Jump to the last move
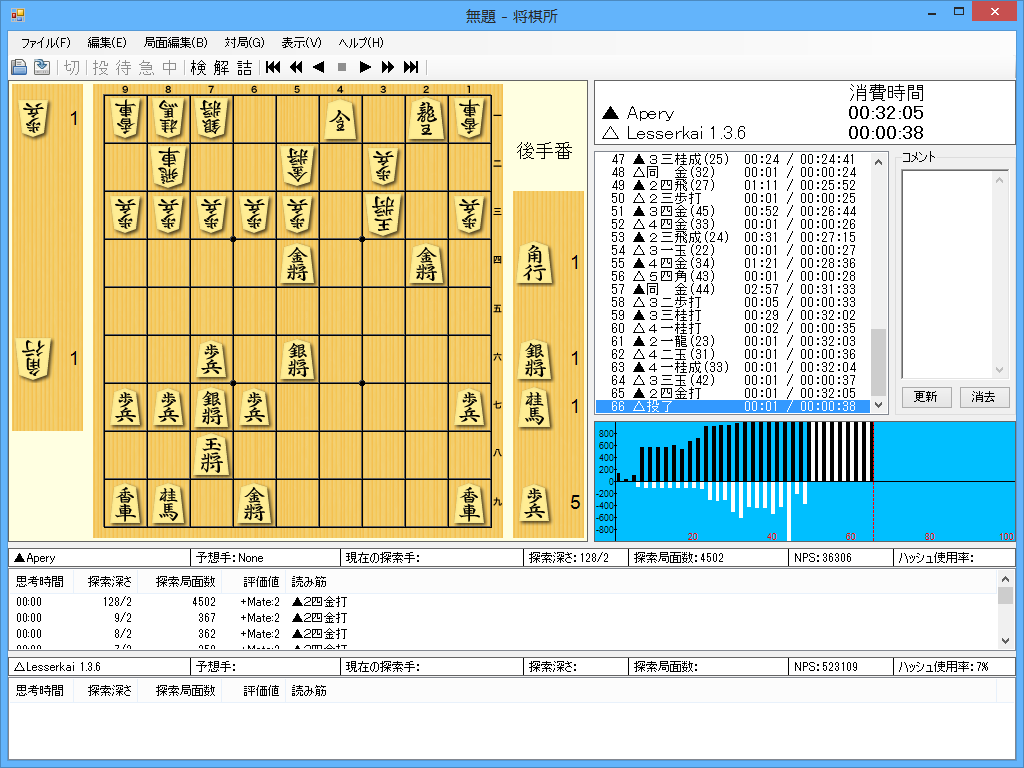This screenshot has height=768, width=1024. tap(411, 67)
